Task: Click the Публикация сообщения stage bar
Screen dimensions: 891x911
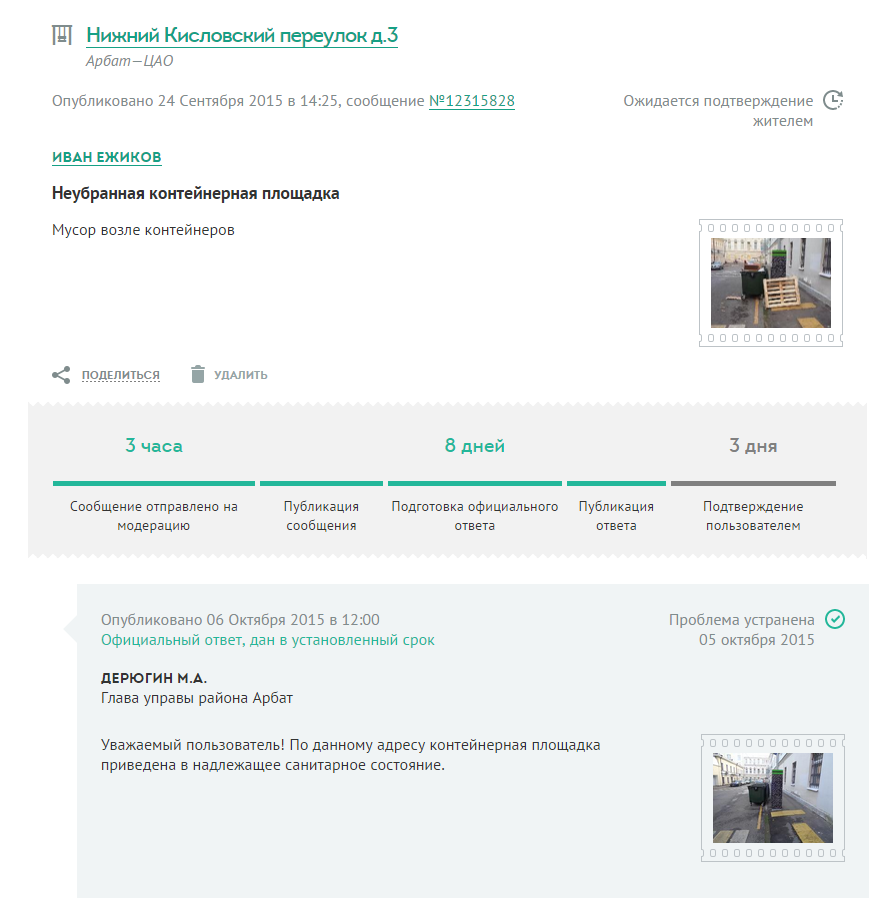Action: click(x=321, y=483)
